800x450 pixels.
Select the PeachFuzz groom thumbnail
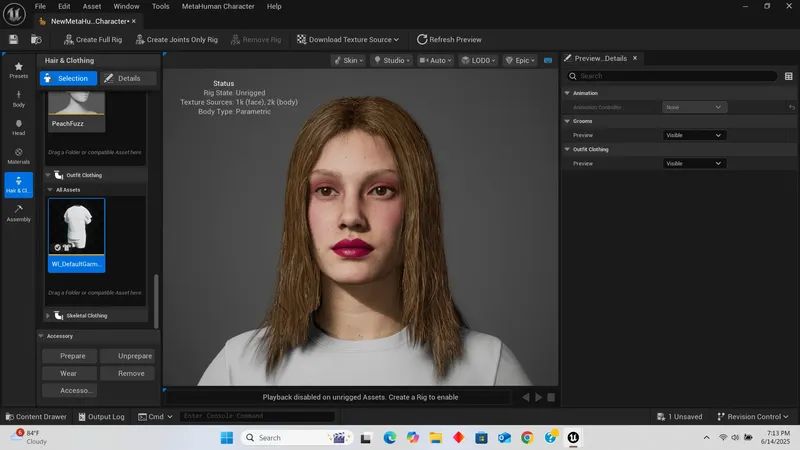click(77, 111)
